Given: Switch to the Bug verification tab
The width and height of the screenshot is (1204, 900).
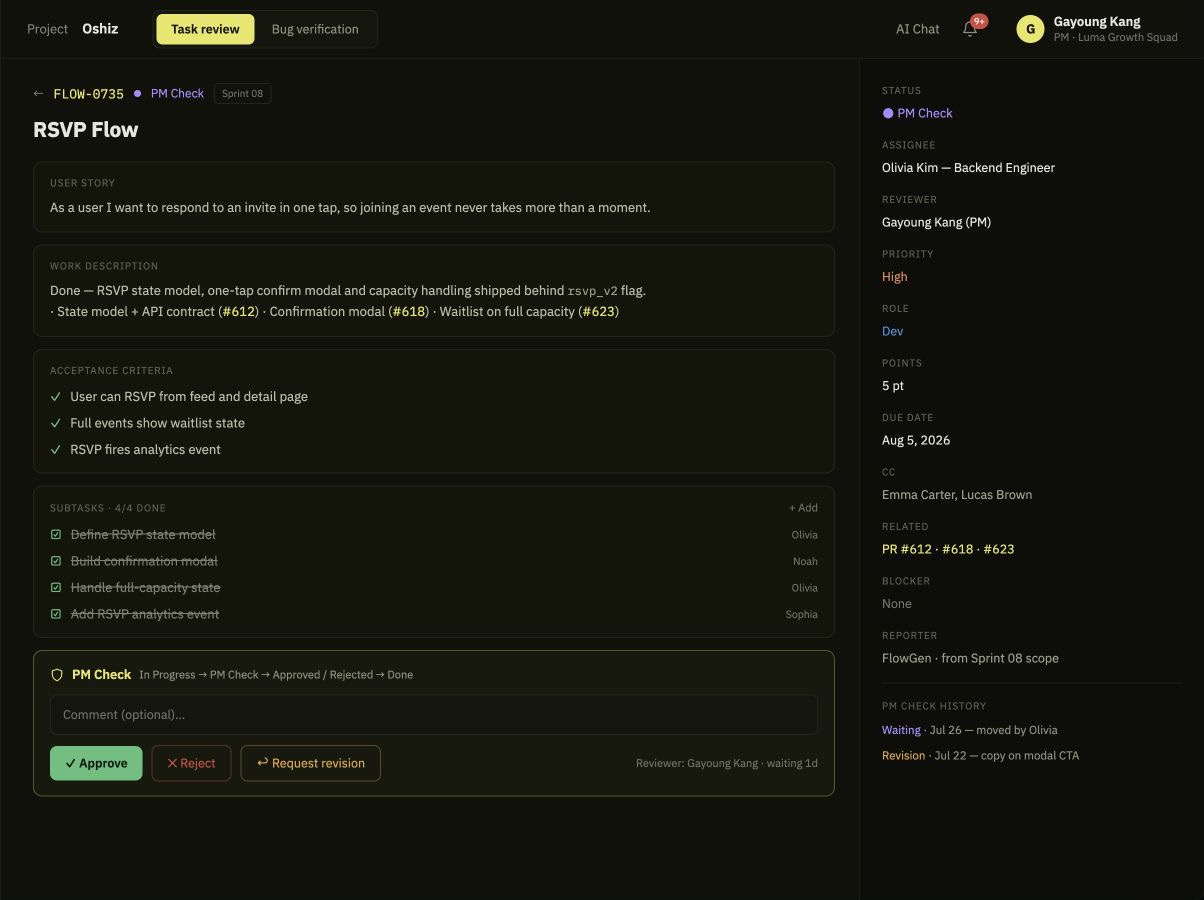Looking at the screenshot, I should click(x=315, y=29).
